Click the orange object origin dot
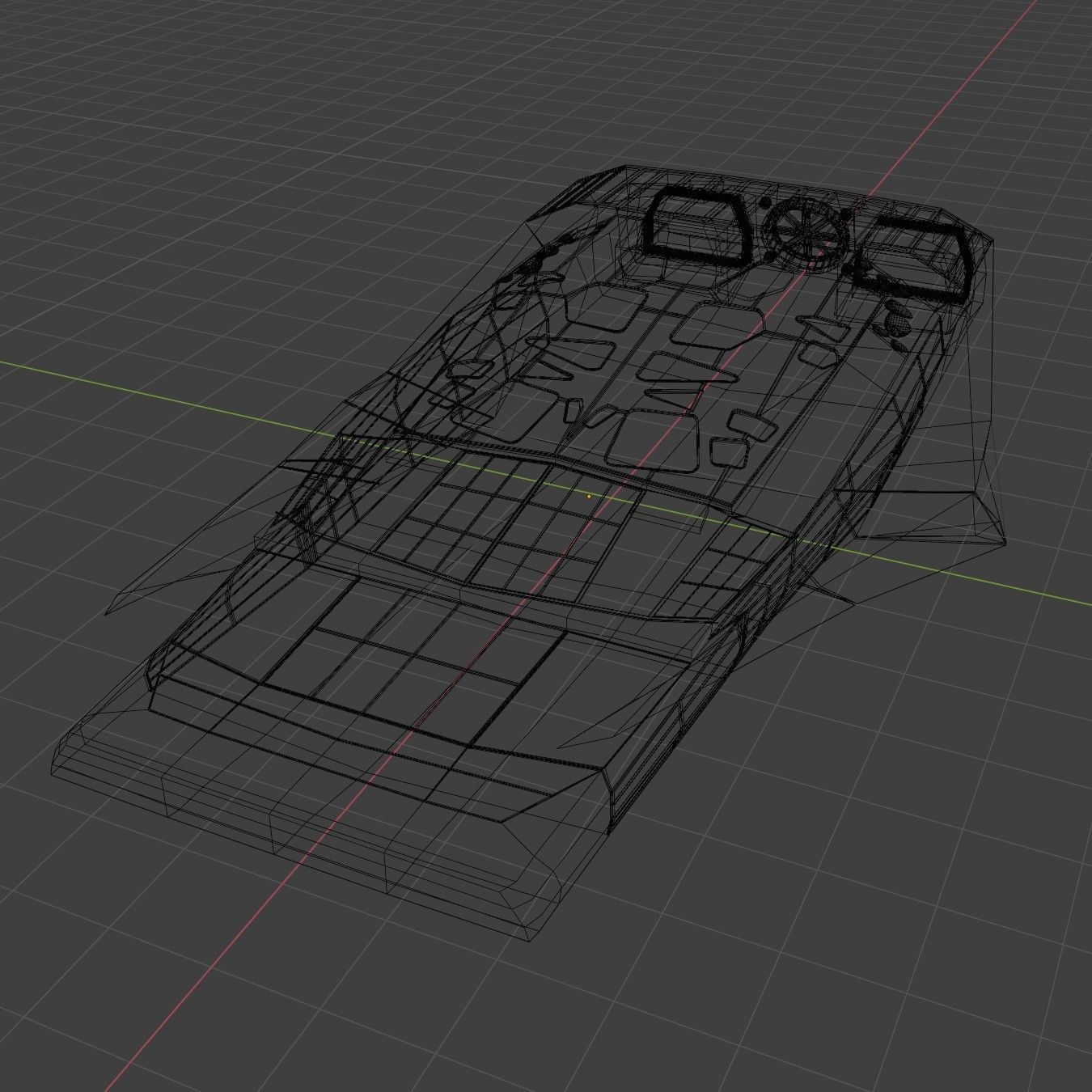Screen dimensions: 1092x1092 pos(589,496)
